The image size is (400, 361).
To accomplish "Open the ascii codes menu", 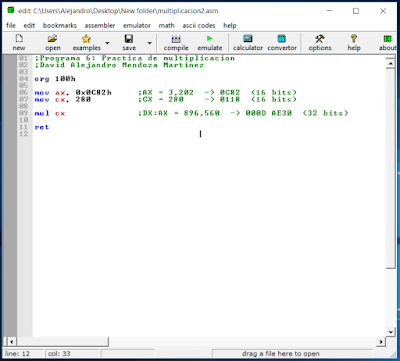I will (x=199, y=25).
